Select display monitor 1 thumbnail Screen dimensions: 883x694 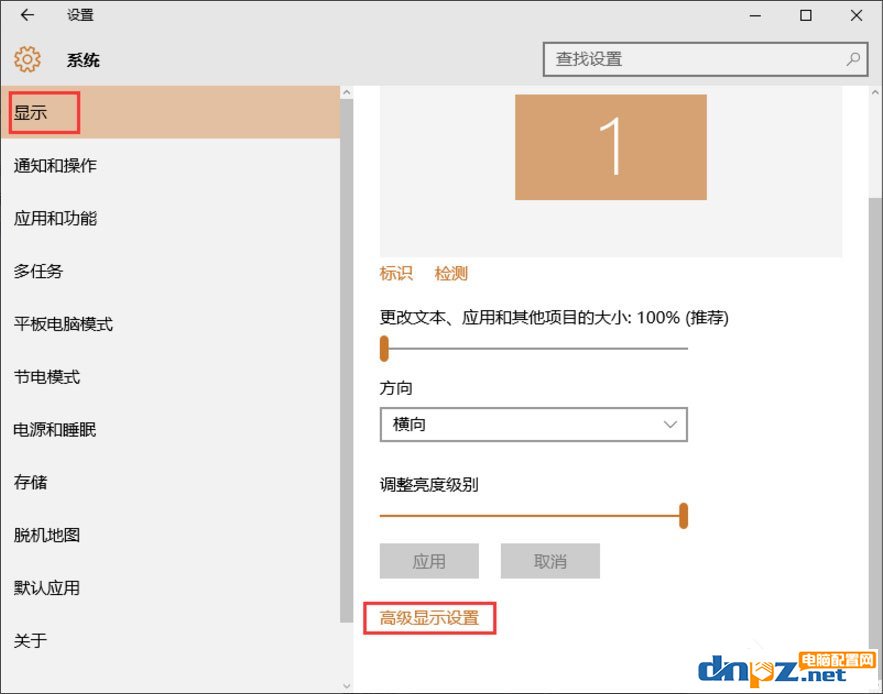[610, 147]
